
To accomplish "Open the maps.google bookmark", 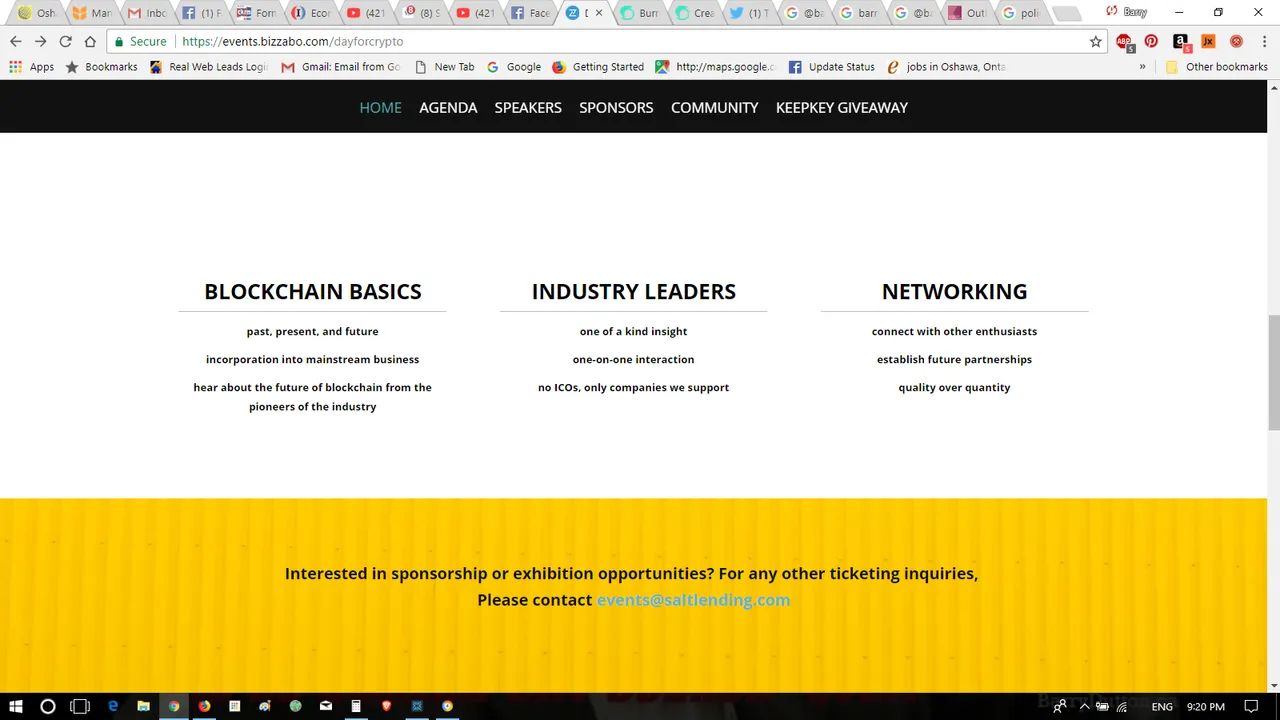I will click(715, 67).
